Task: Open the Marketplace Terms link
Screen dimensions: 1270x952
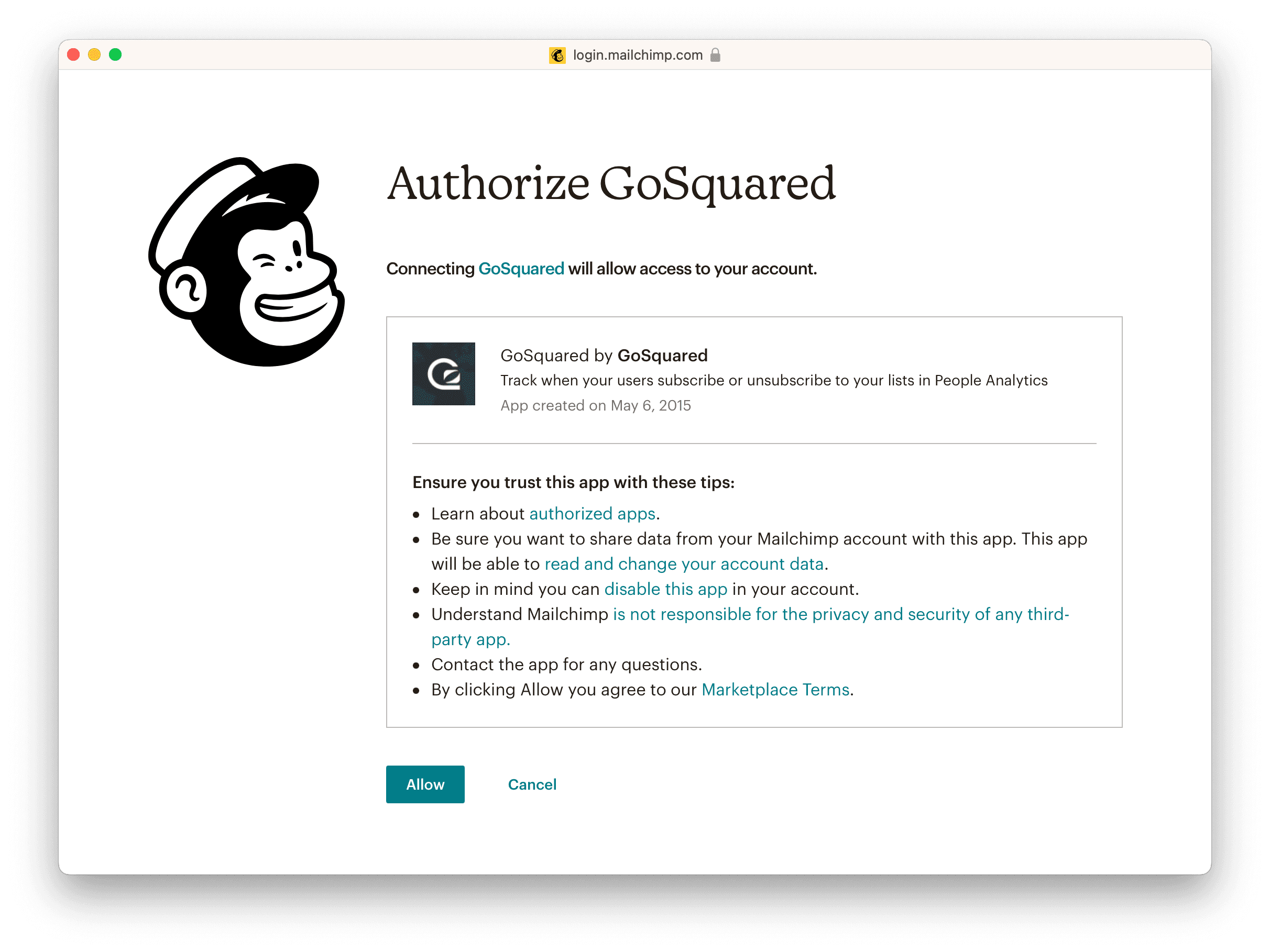Action: pyautogui.click(x=775, y=689)
